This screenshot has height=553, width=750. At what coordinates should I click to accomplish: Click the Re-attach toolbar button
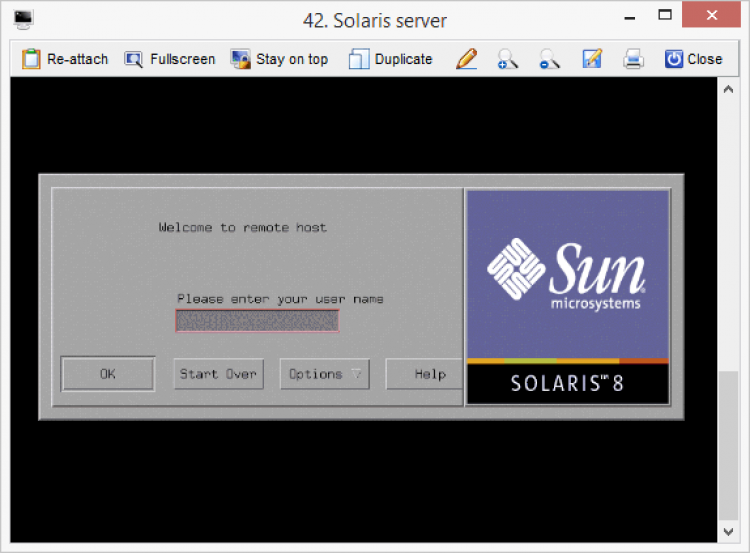(64, 59)
